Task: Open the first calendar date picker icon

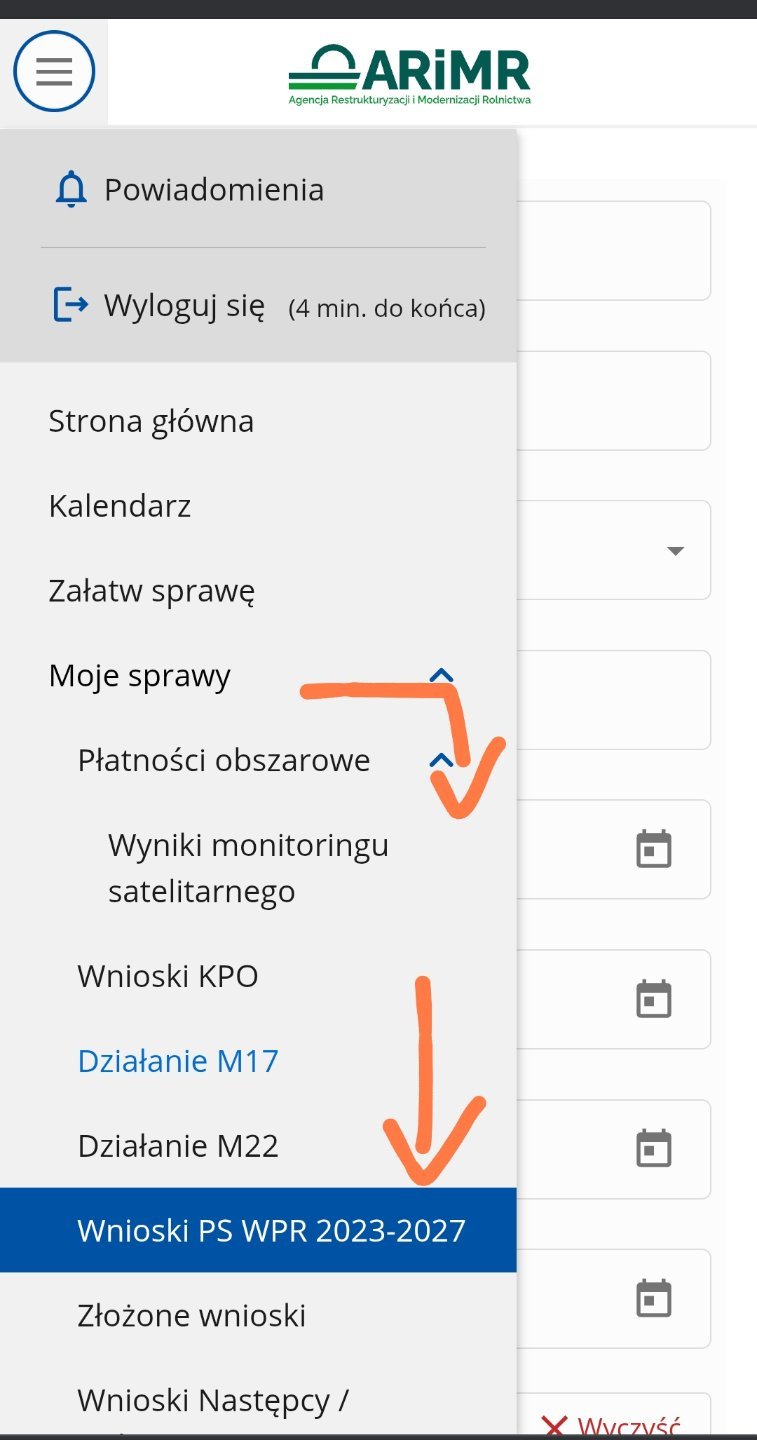Action: (x=654, y=849)
